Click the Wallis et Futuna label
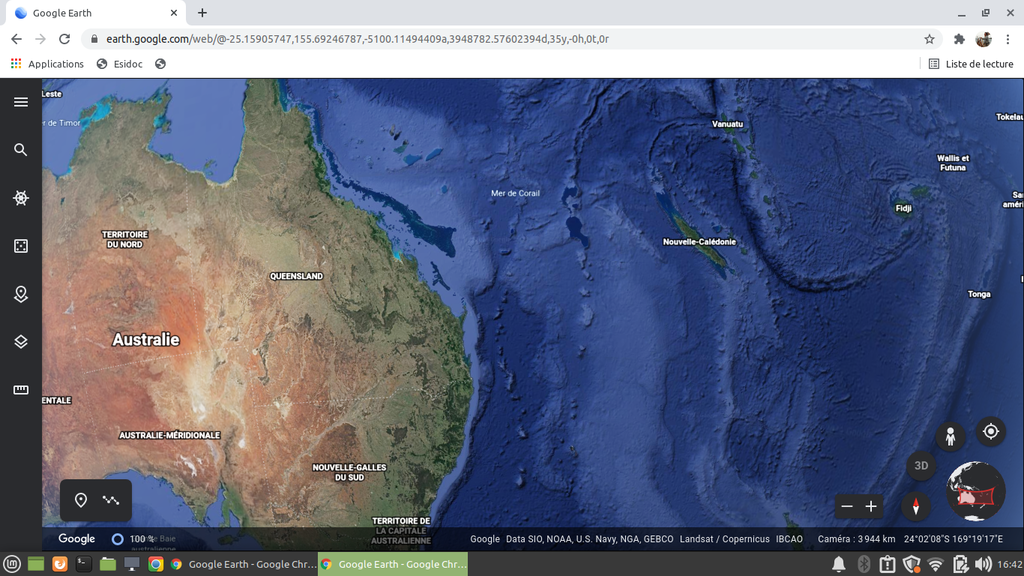The width and height of the screenshot is (1024, 576). [x=953, y=163]
